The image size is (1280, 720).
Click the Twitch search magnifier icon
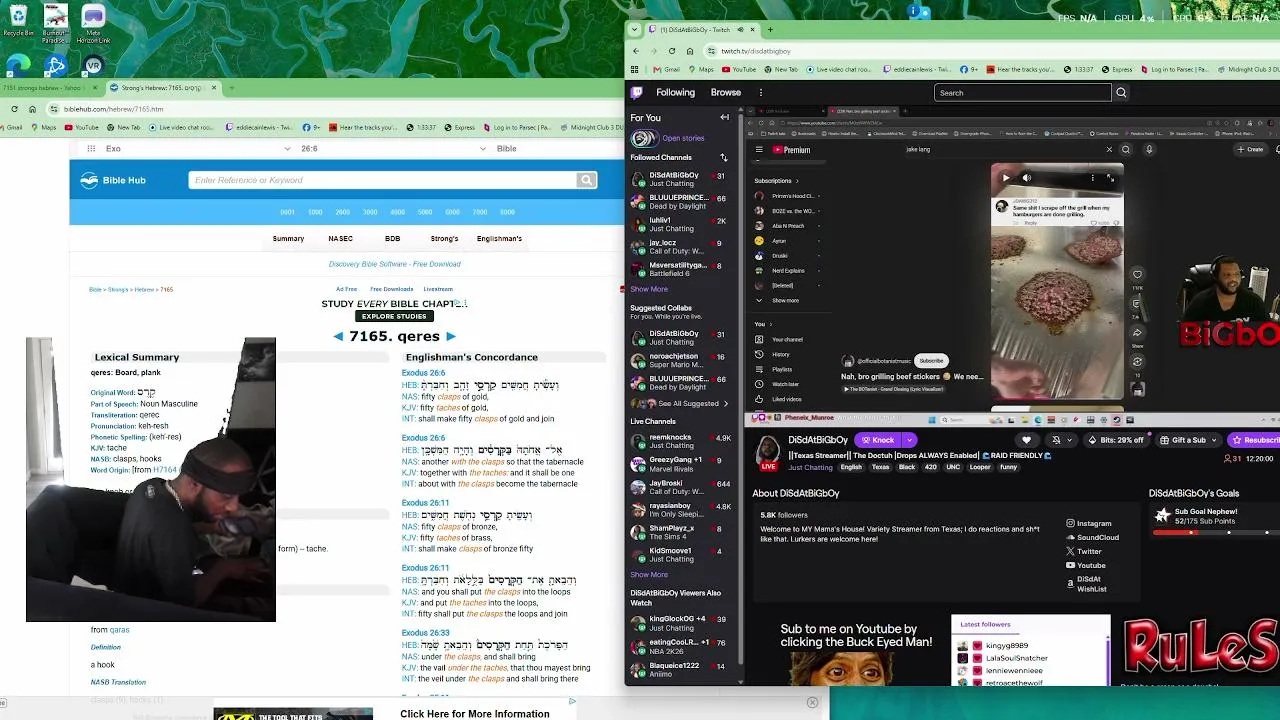1121,93
